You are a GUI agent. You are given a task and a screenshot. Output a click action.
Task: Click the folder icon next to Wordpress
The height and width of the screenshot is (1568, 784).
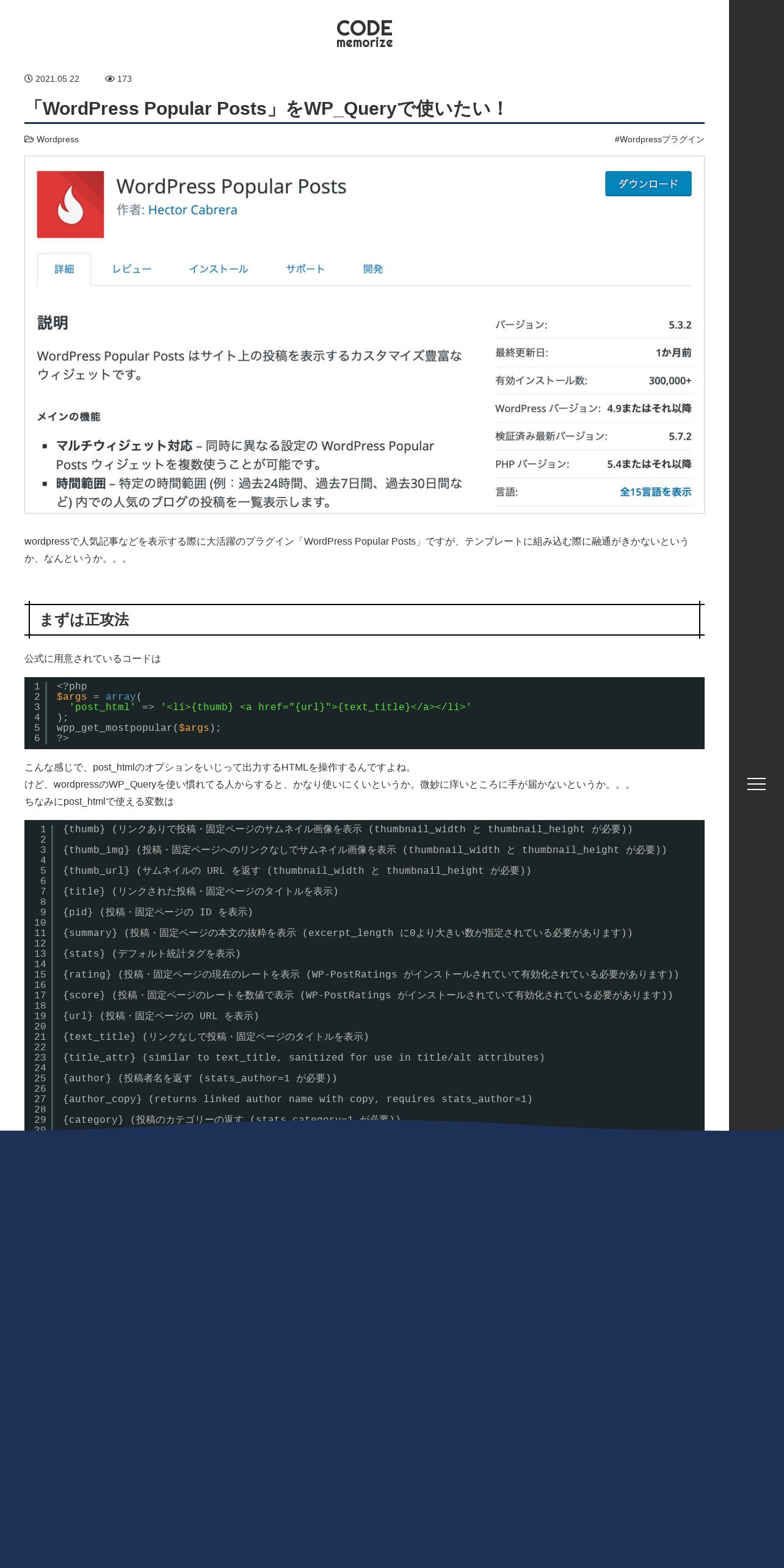click(x=29, y=139)
